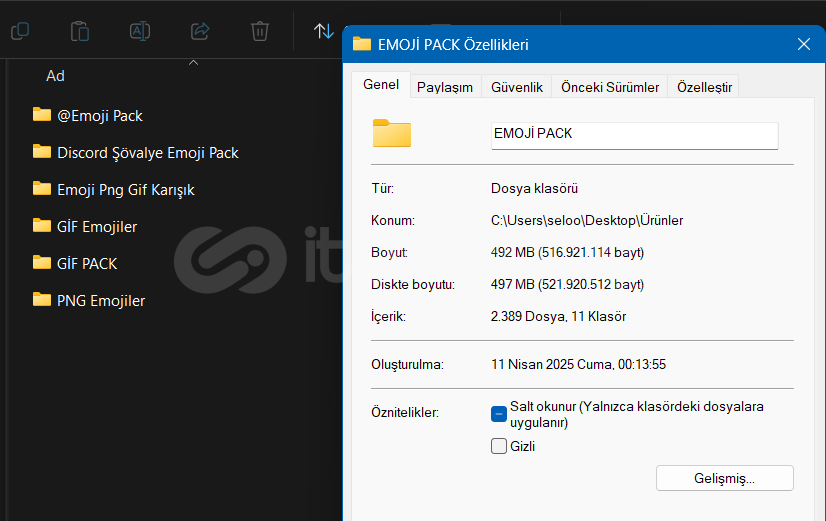Click the EMOJİ PACK folder name field
Viewport: 826px width, 521px height.
tap(634, 135)
